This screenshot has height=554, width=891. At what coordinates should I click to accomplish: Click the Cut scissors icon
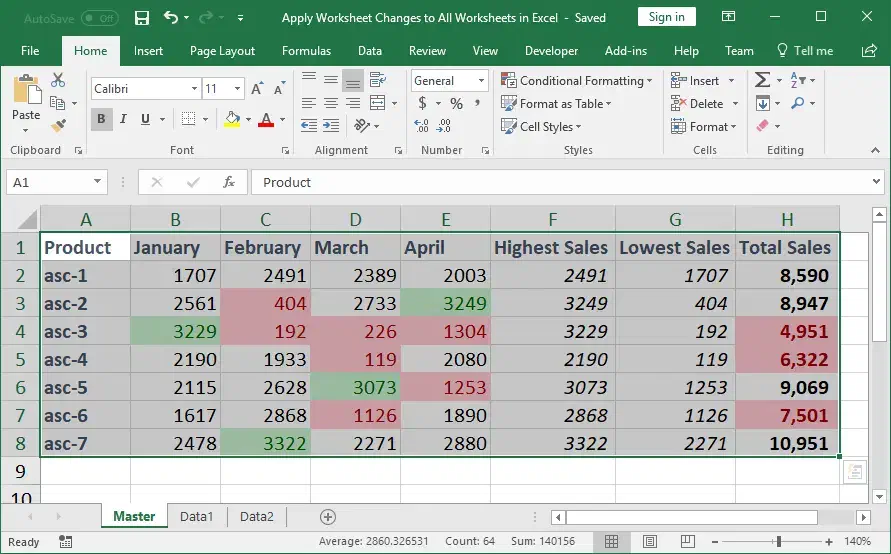pyautogui.click(x=58, y=80)
